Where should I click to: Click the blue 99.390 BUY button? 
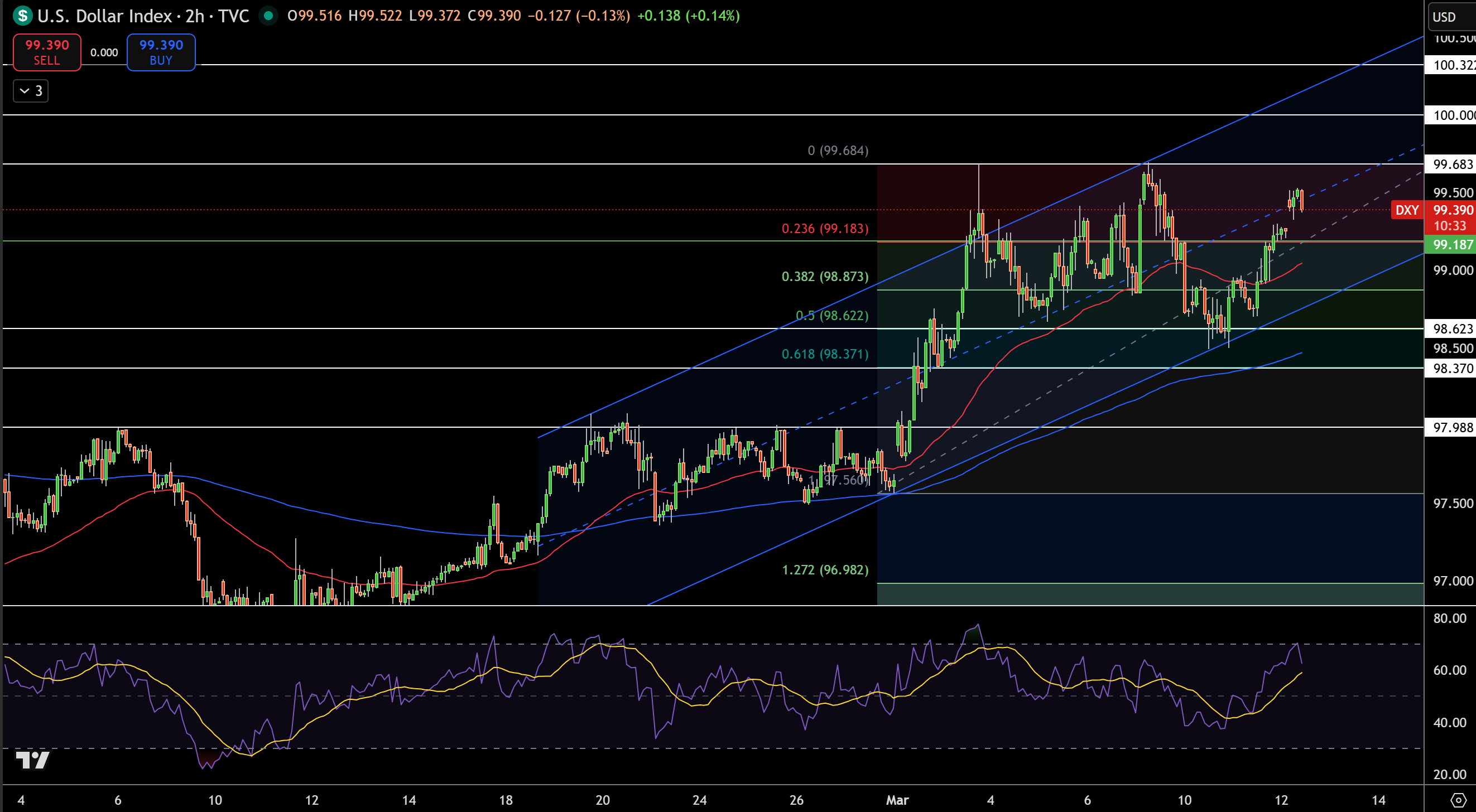pos(161,52)
